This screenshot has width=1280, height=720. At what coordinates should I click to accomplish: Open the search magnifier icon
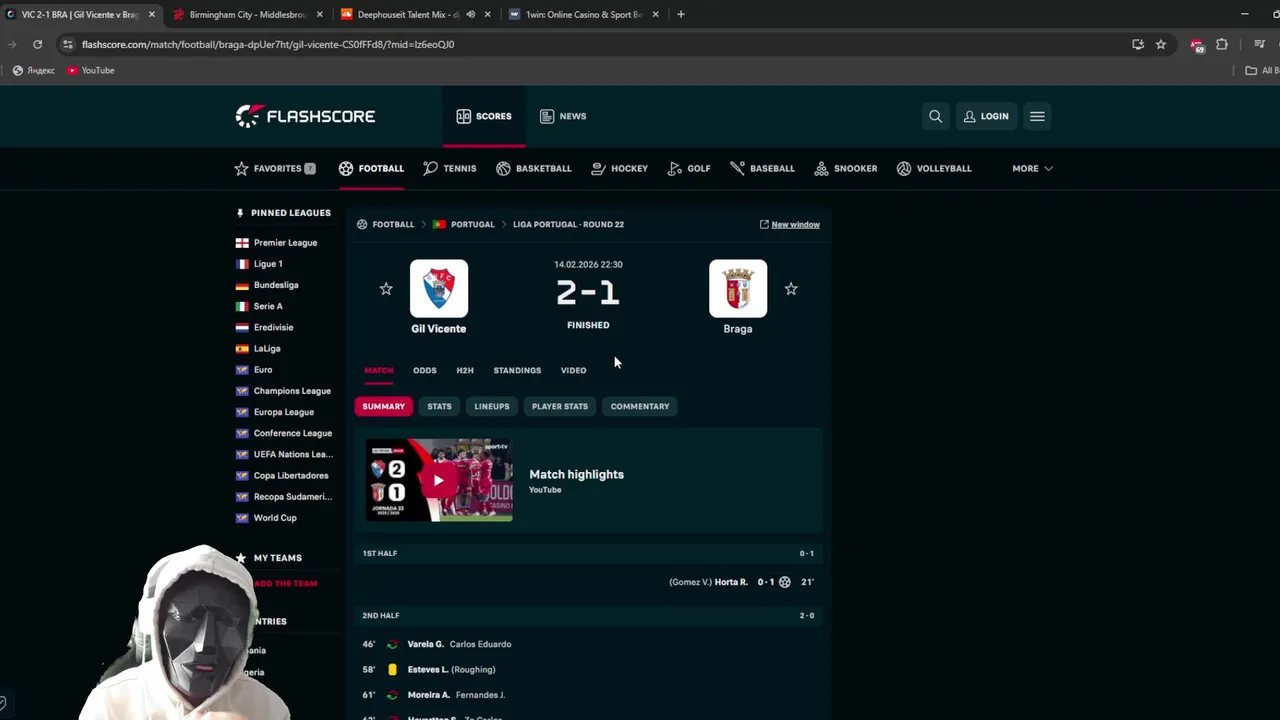(x=935, y=116)
